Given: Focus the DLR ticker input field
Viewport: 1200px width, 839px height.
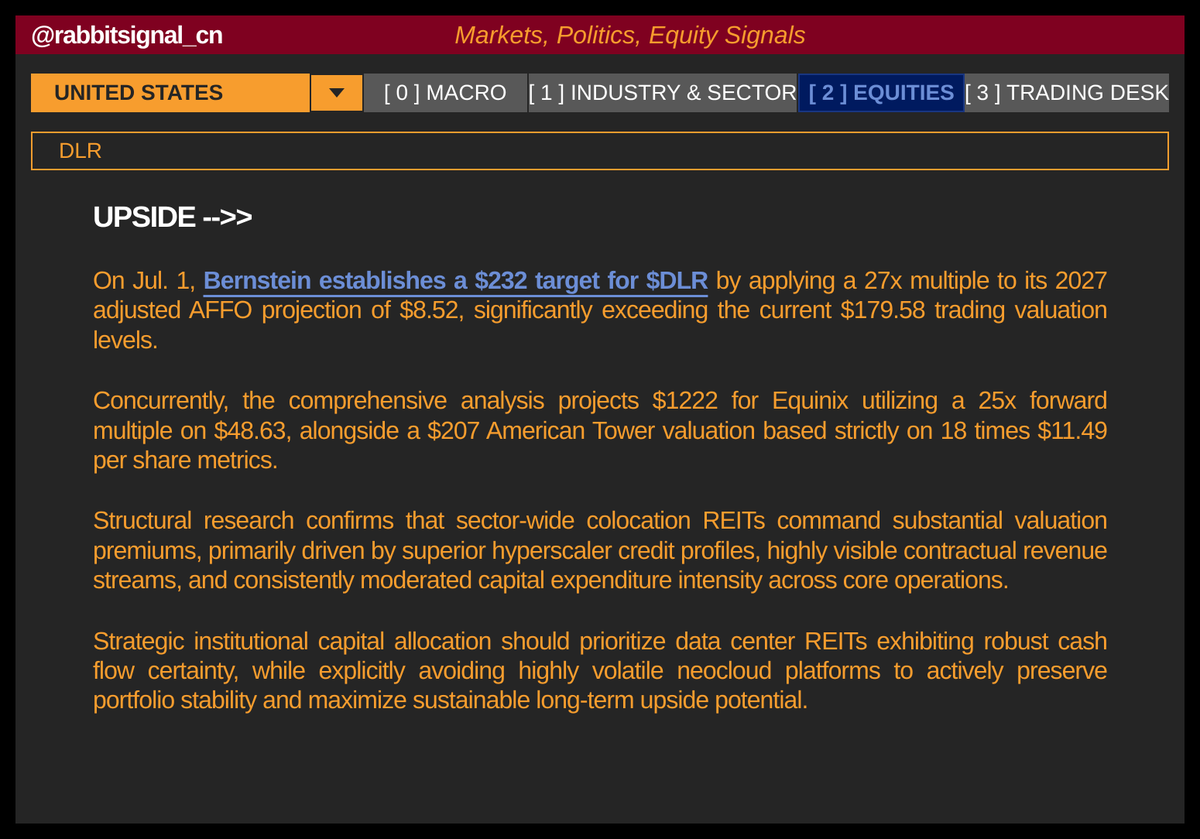Looking at the screenshot, I should (x=600, y=151).
